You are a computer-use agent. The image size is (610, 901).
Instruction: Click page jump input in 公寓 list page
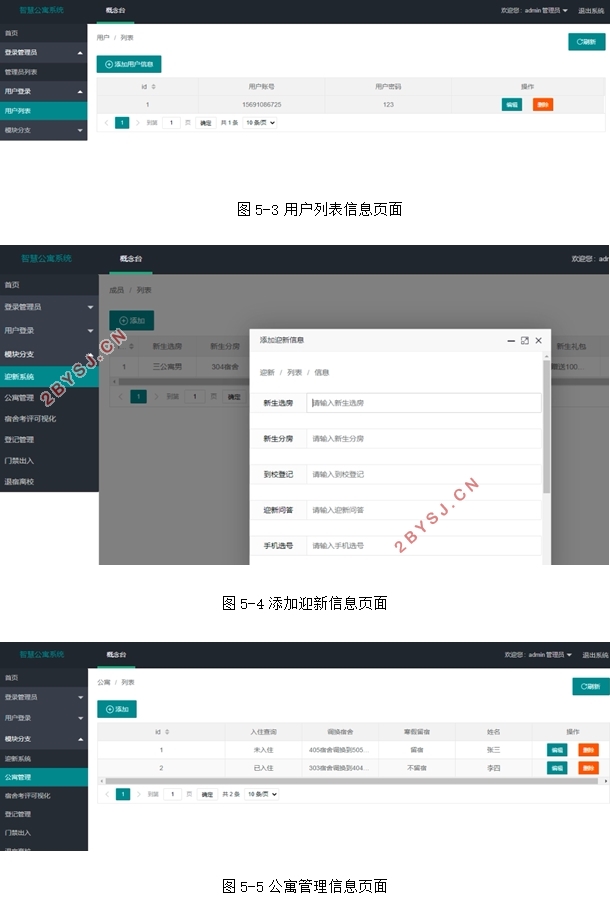coord(172,794)
